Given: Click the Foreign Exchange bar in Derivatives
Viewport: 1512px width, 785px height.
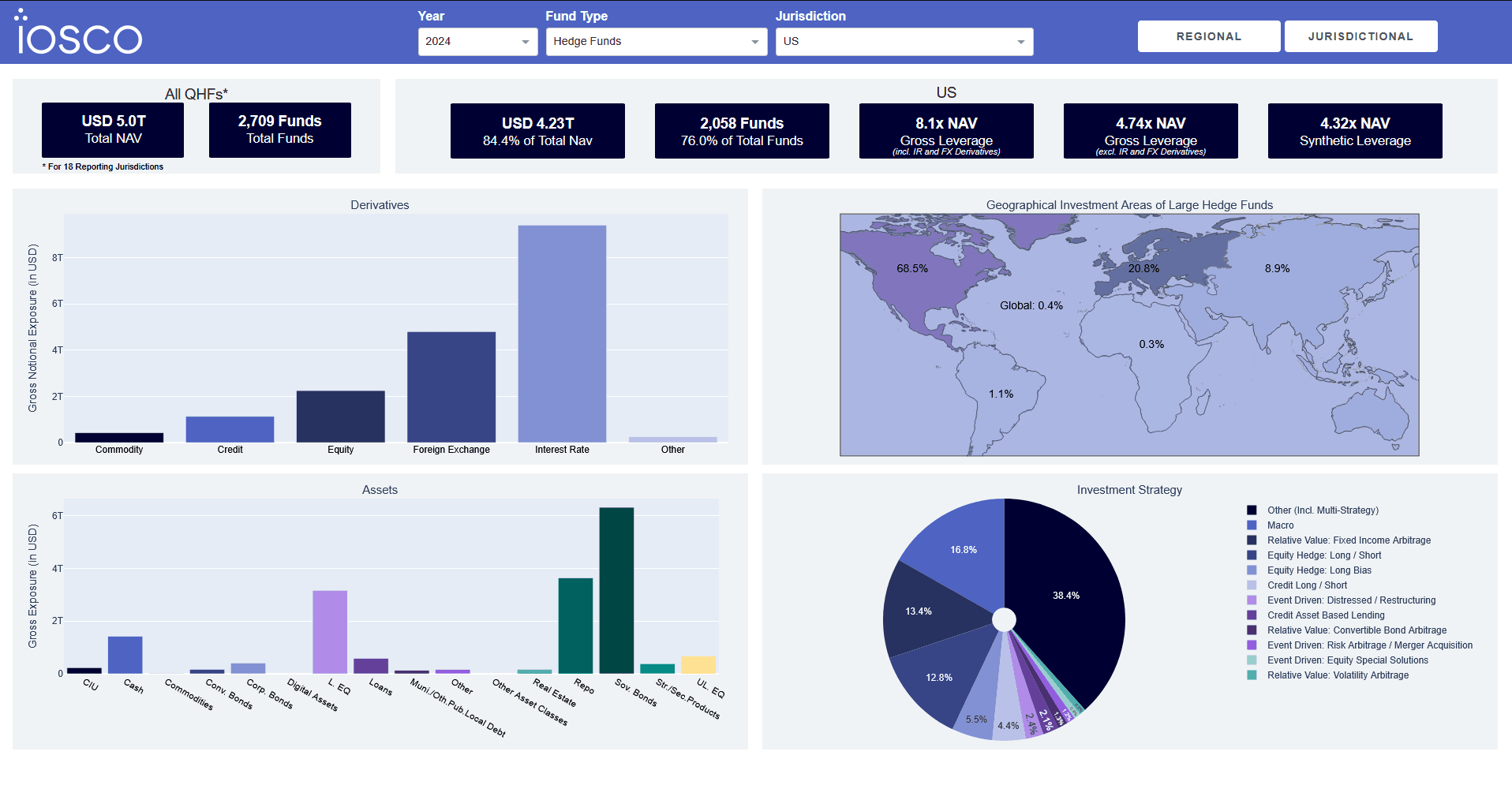Looking at the screenshot, I should pos(451,387).
